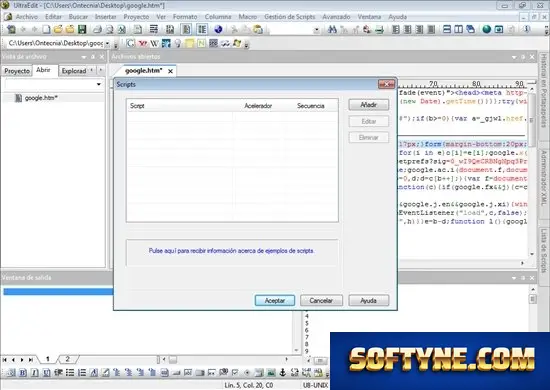Click the binoculars Find icon

tap(332, 29)
